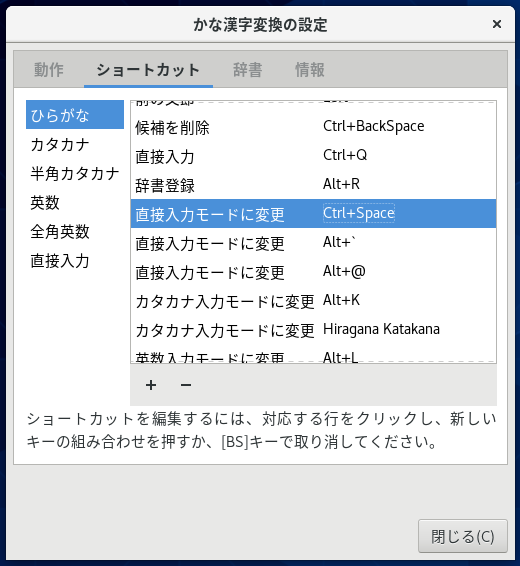
Task: Click the minus icon to remove shortcut
Action: [x=186, y=385]
